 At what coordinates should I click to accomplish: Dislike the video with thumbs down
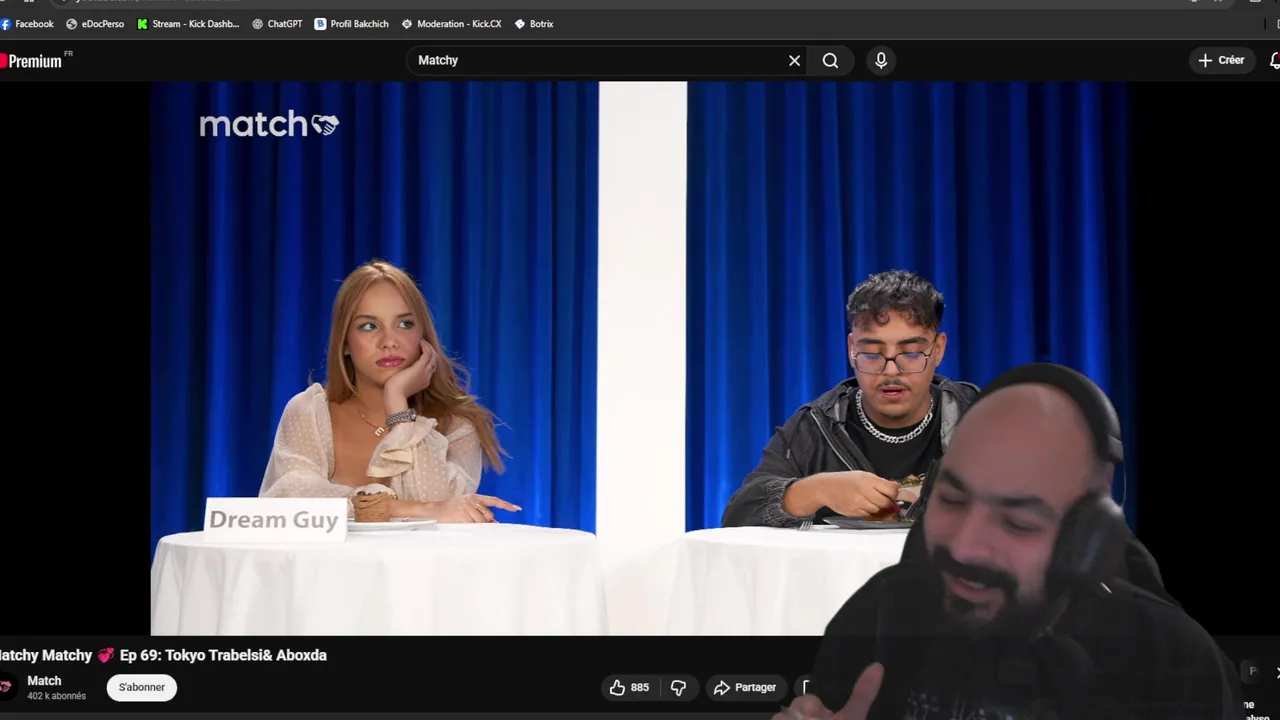678,688
